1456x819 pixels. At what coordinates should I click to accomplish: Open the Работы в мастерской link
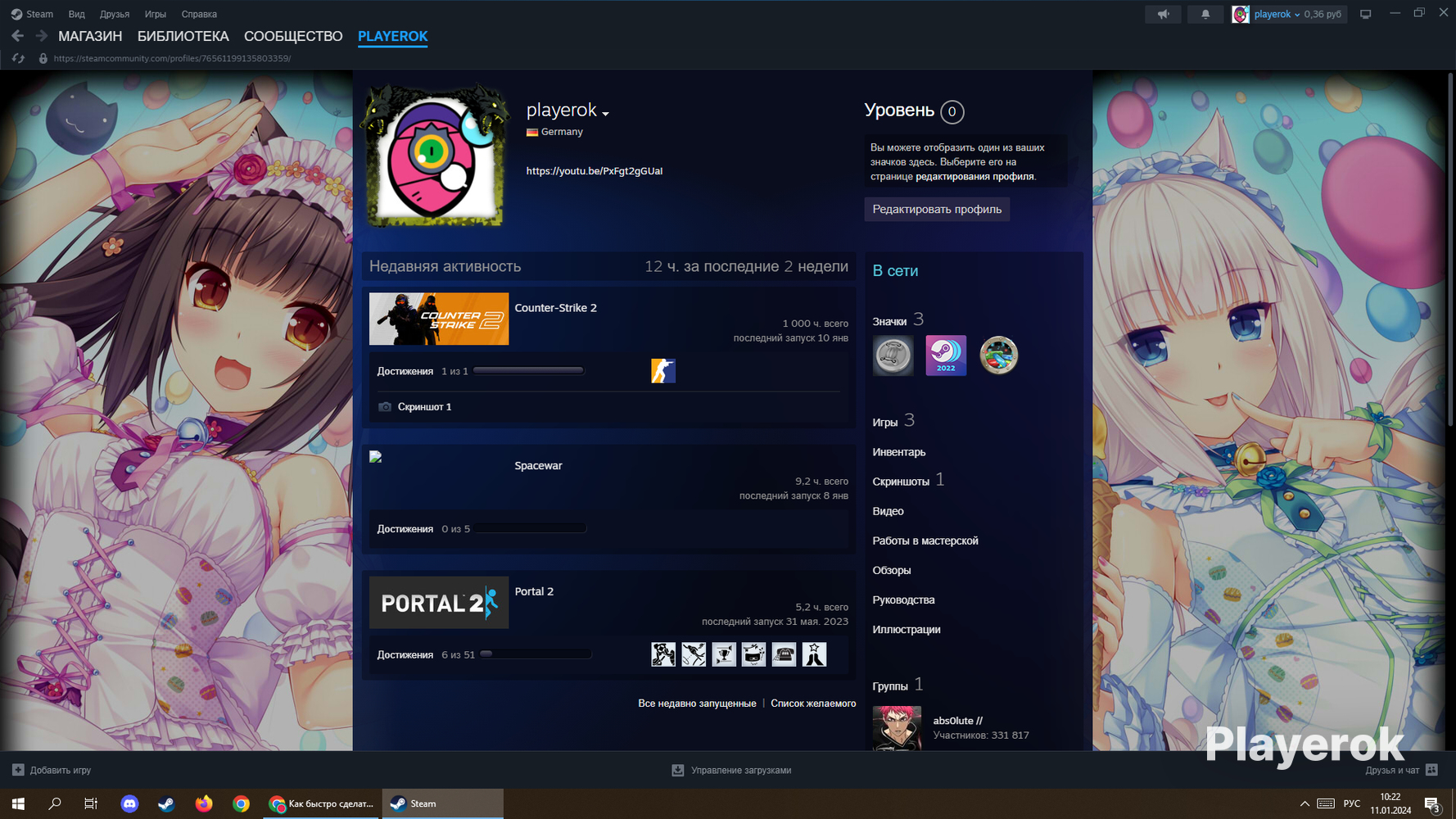click(925, 541)
